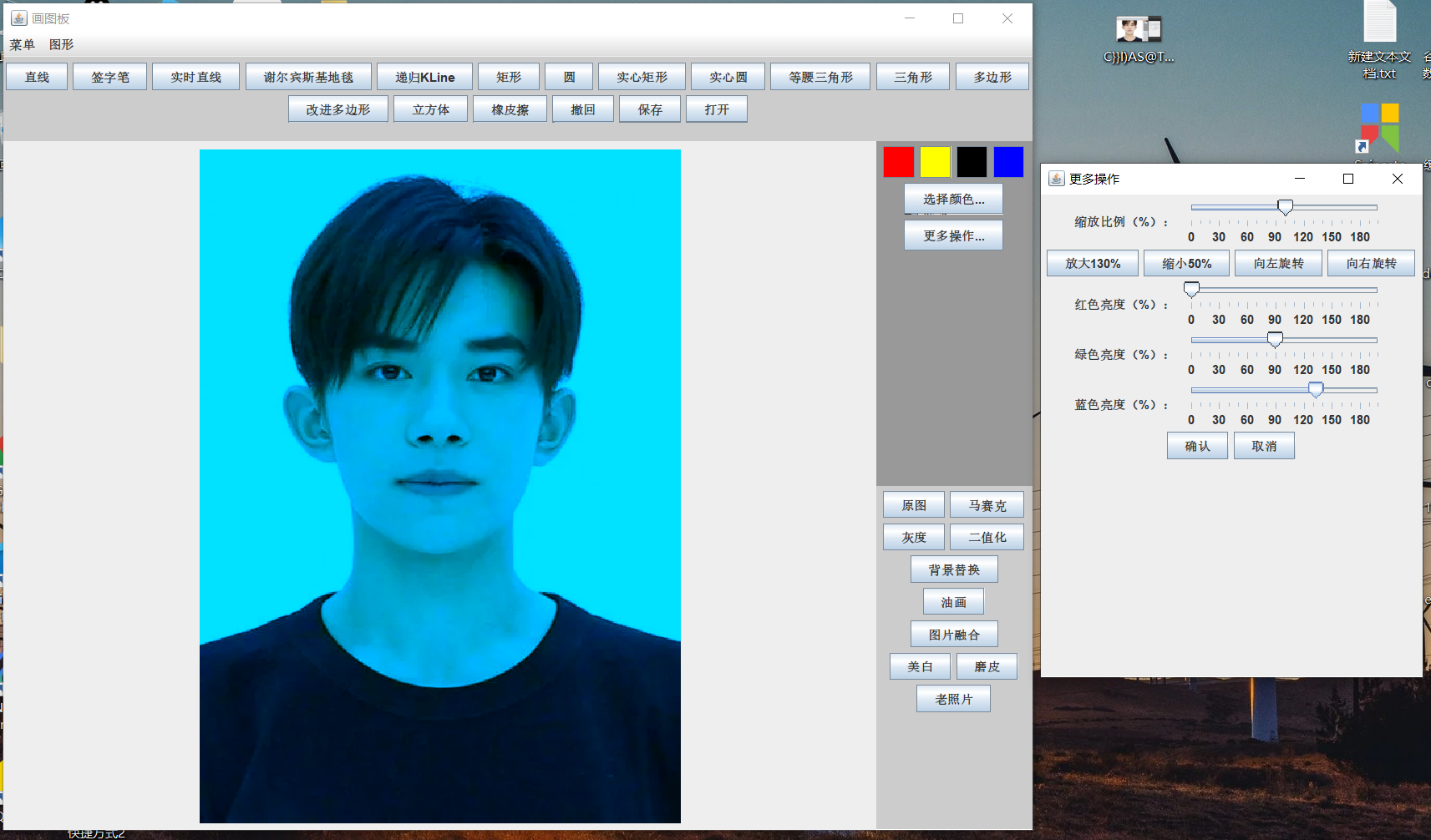Image resolution: width=1431 pixels, height=840 pixels.
Task: Click the 放大130% button
Action: pos(1093,263)
